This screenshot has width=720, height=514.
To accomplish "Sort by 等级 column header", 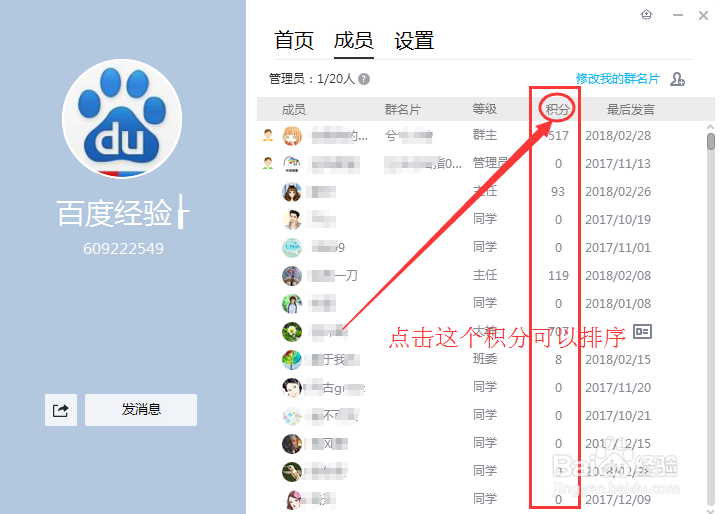I will click(x=484, y=109).
